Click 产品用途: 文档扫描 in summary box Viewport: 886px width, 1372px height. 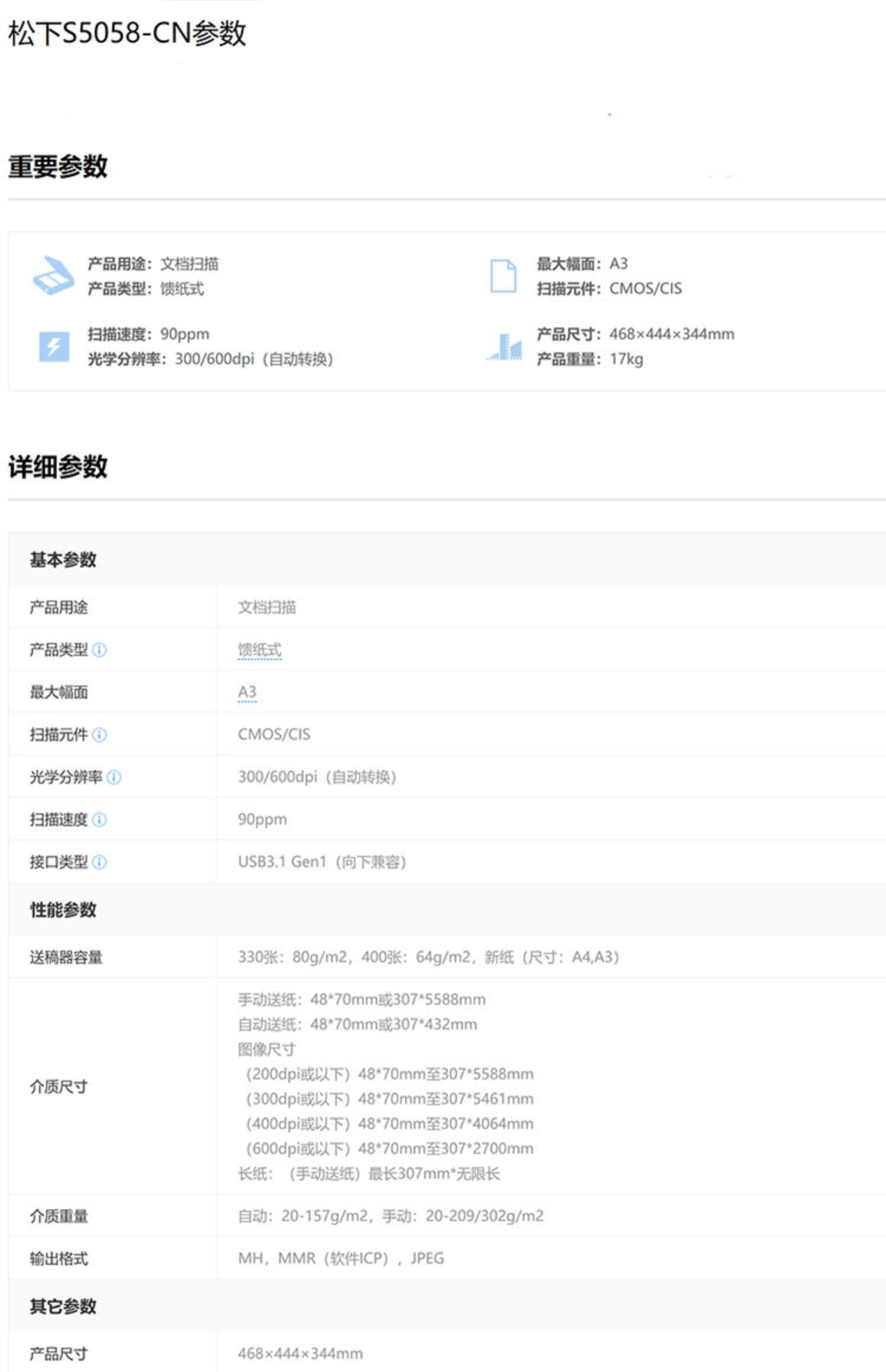(153, 264)
